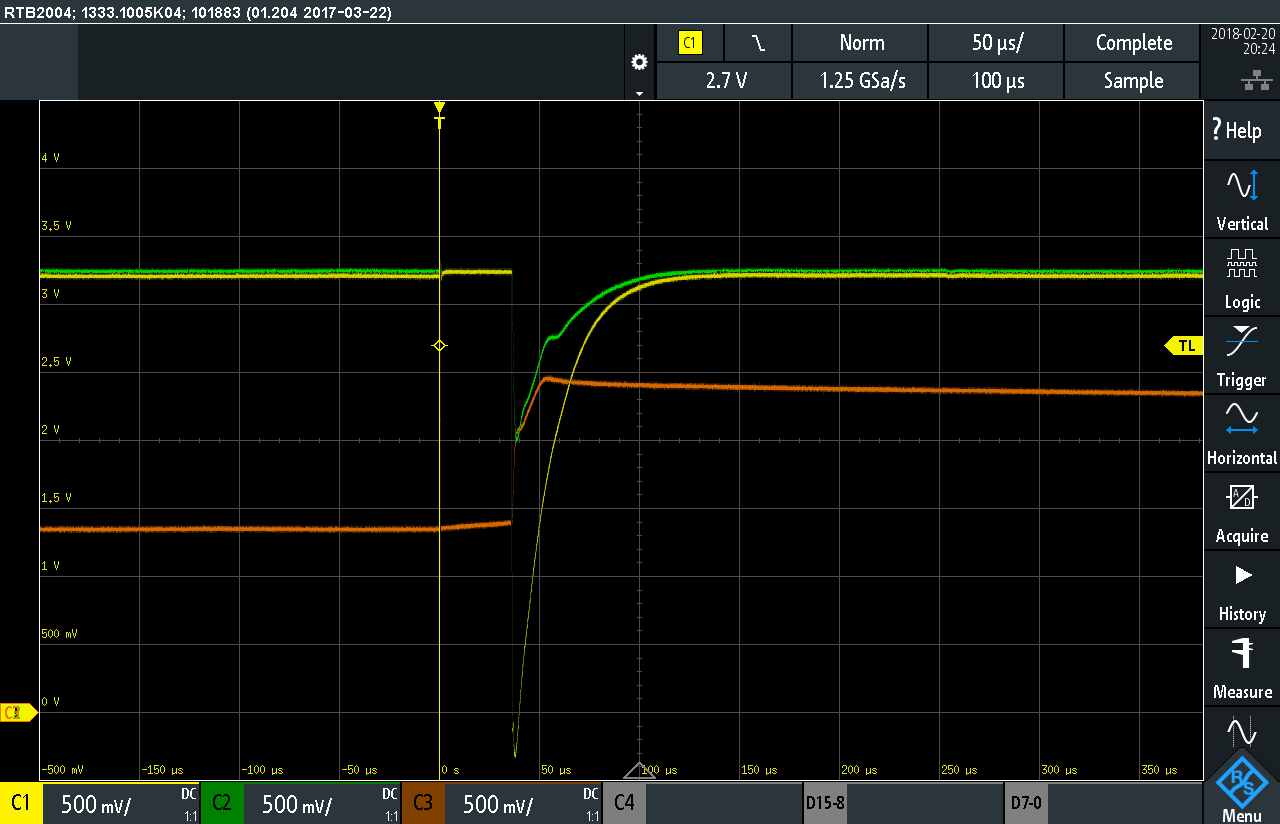This screenshot has width=1280, height=824.
Task: Open the Vertical settings icon
Action: coord(1241,186)
